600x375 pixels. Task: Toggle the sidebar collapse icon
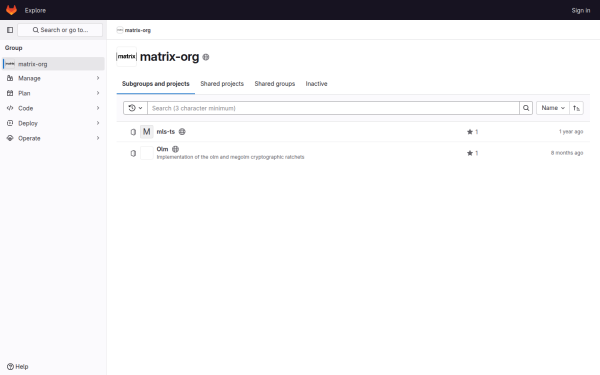click(x=10, y=30)
